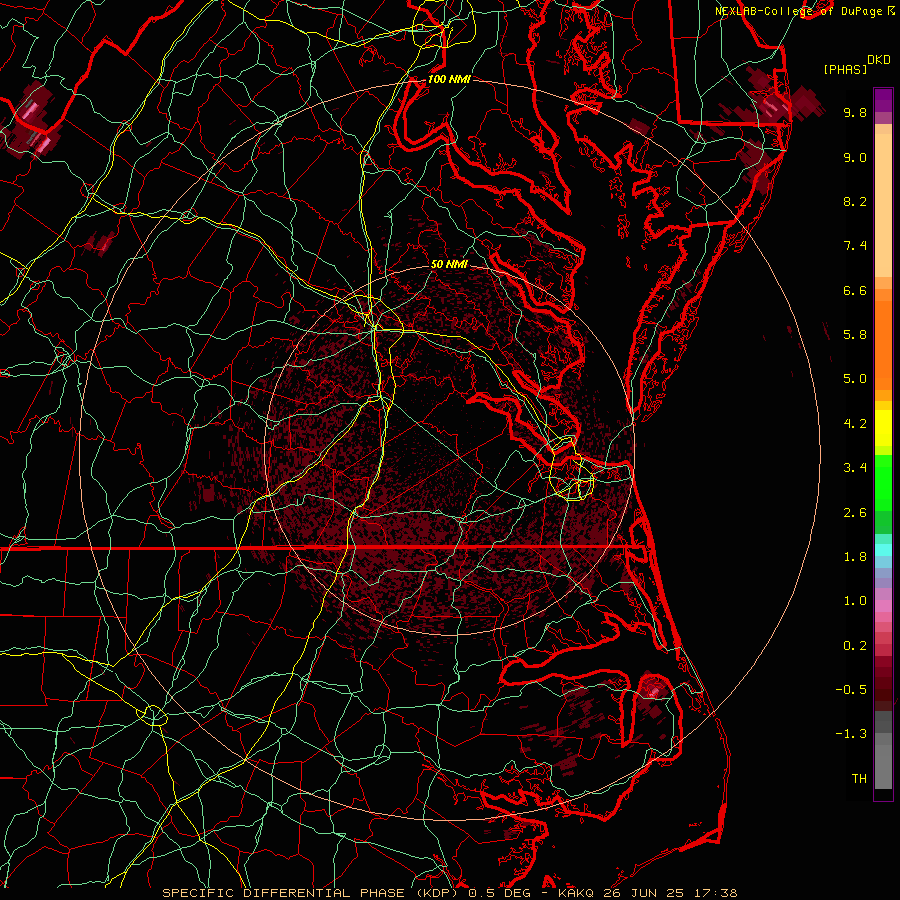Image resolution: width=900 pixels, height=900 pixels.
Task: Click the 7.4 color scale value
Action: click(x=855, y=246)
